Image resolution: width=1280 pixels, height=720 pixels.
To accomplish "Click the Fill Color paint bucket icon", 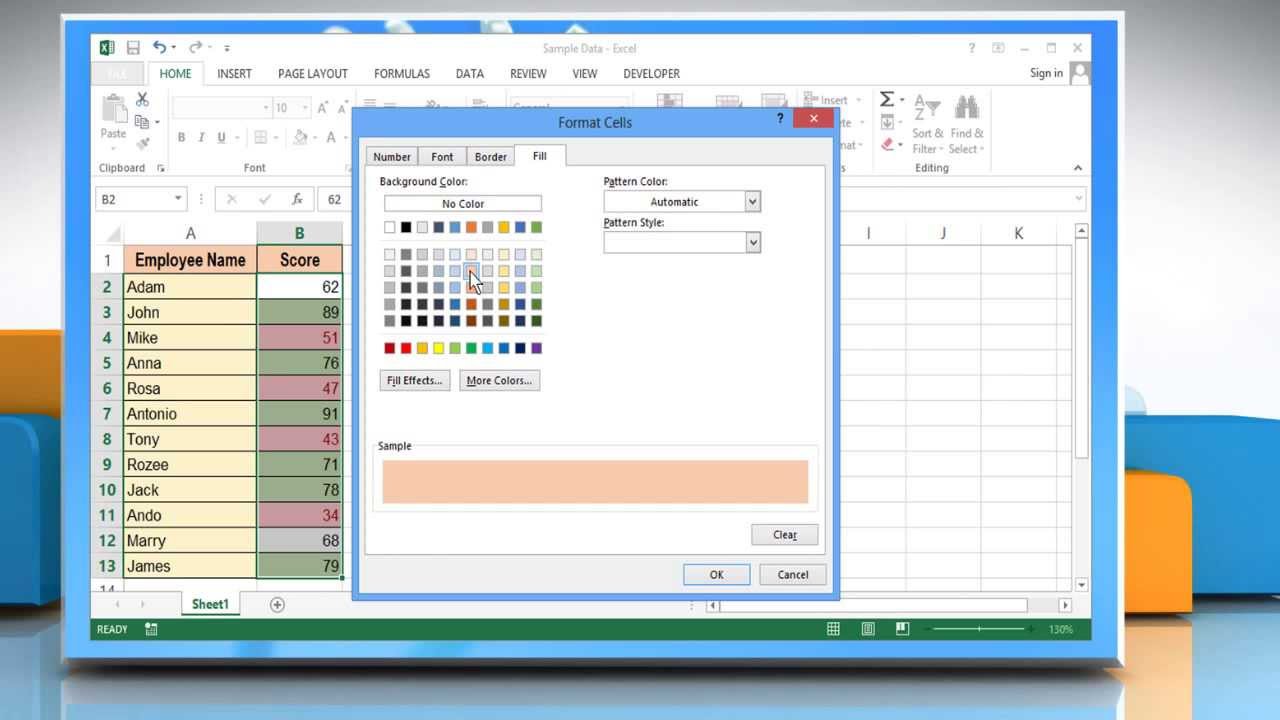I will coord(300,138).
